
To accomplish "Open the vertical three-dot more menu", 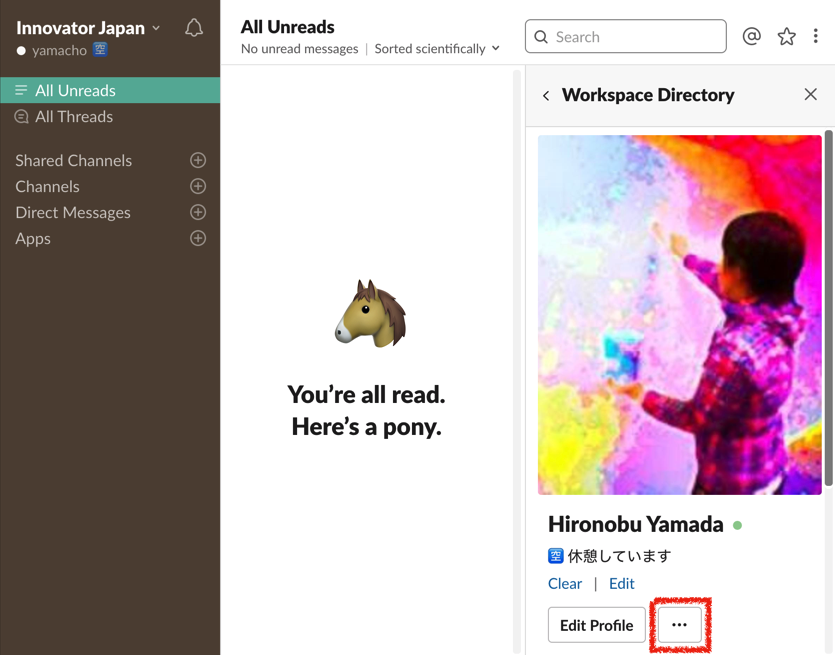I will [815, 36].
